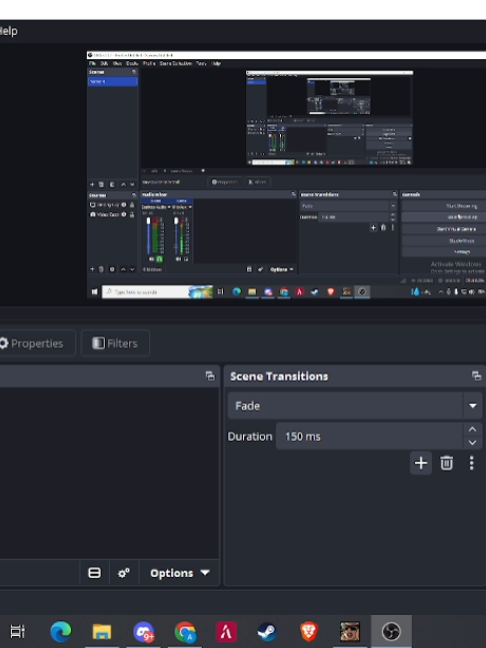
Task: Pop out the Scene Transitions dock
Action: 476,376
